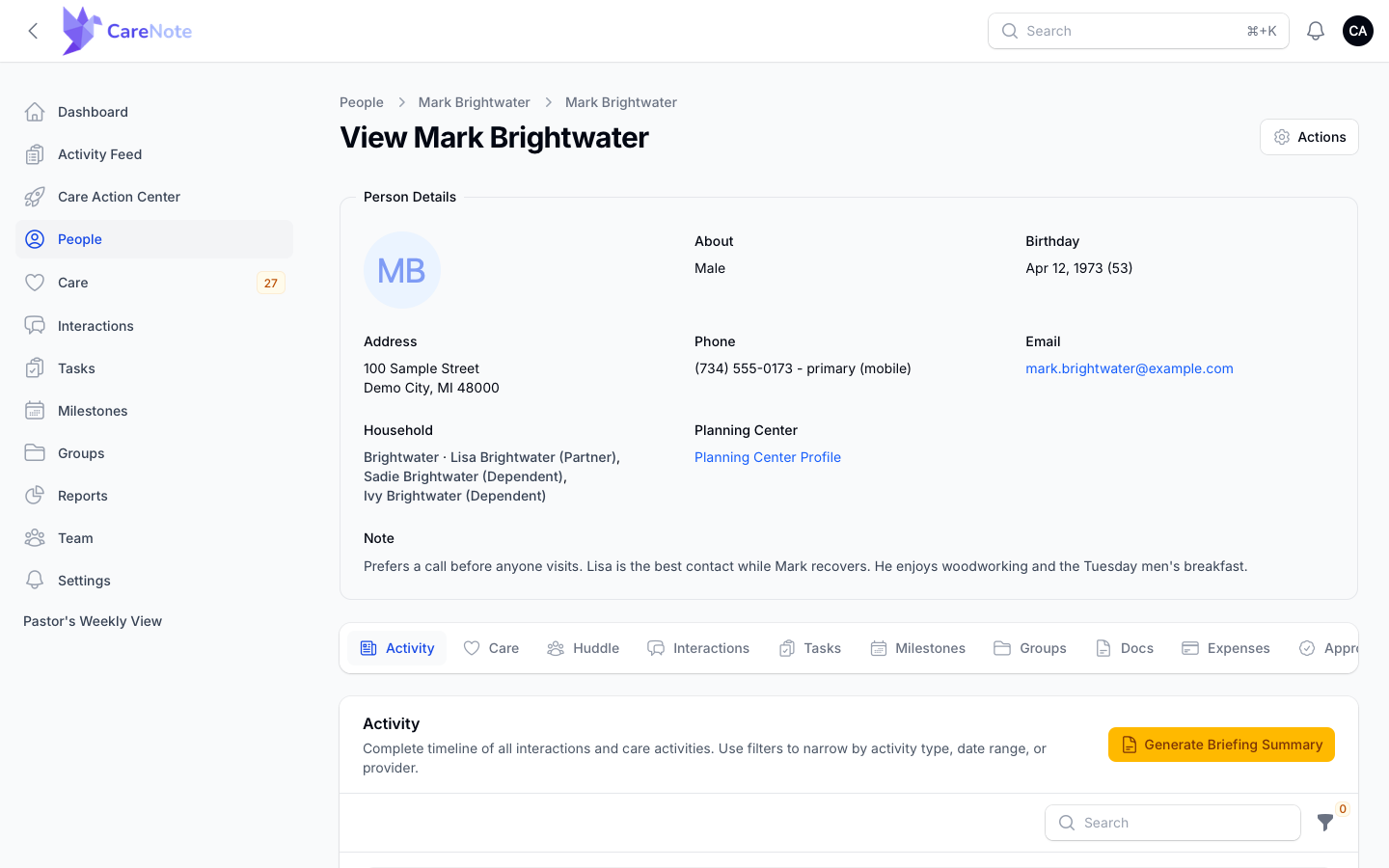Click the MB profile avatar
Screen dimensions: 1389x868
402,270
